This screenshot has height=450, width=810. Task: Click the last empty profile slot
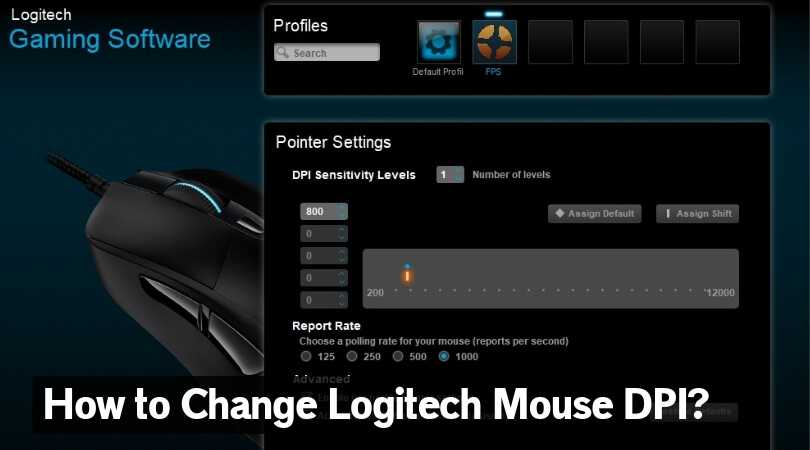coord(717,42)
